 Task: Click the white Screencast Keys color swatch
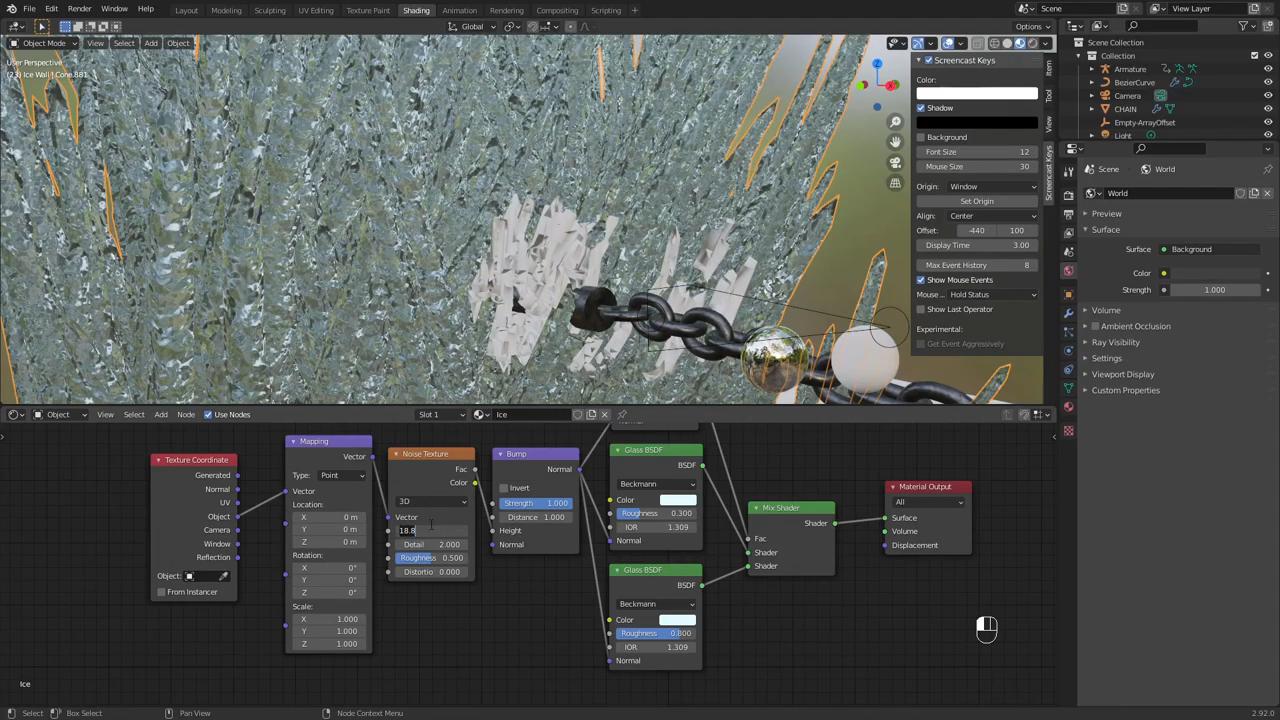click(x=977, y=93)
